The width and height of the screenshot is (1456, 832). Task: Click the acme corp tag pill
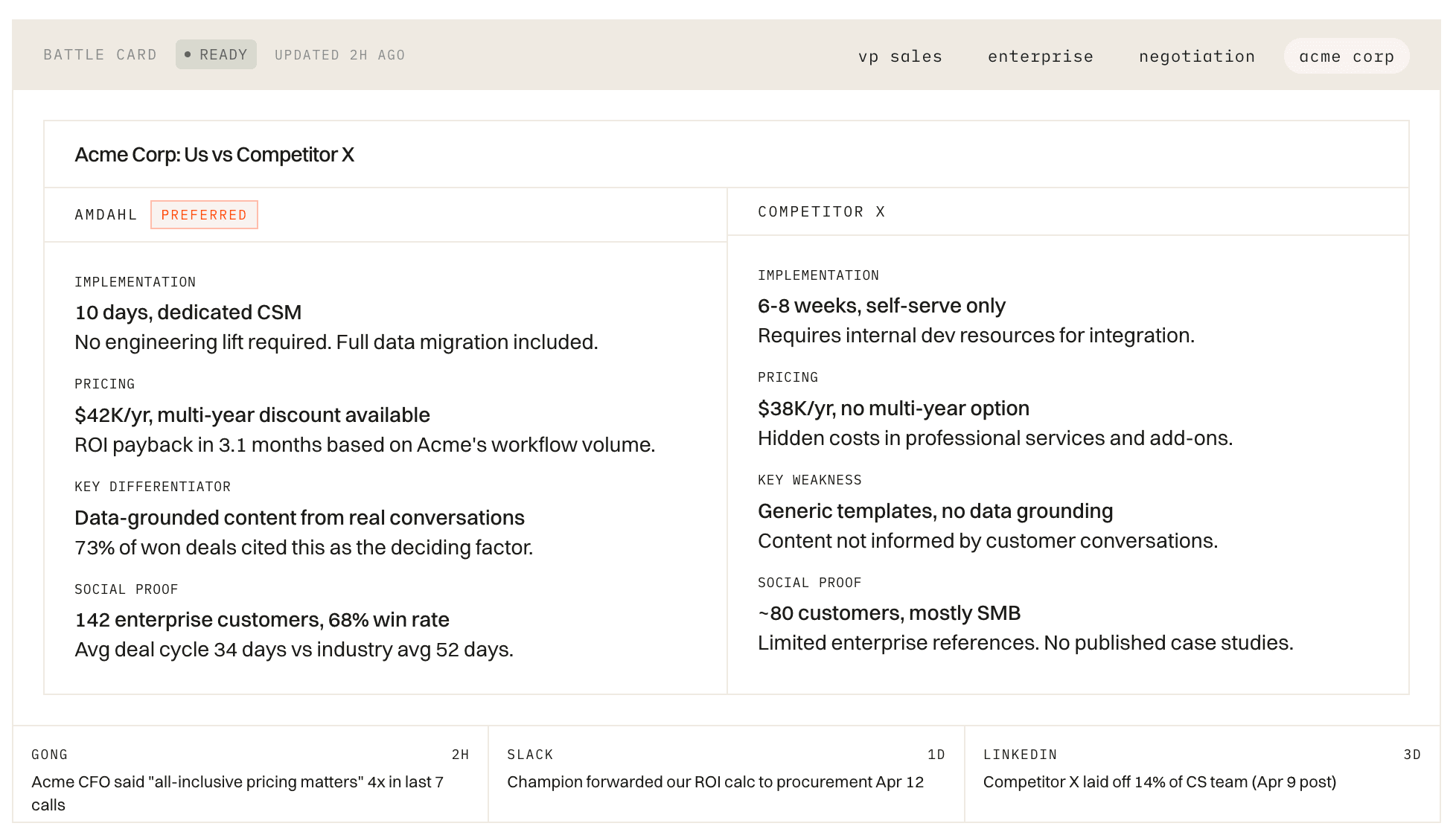pos(1346,57)
